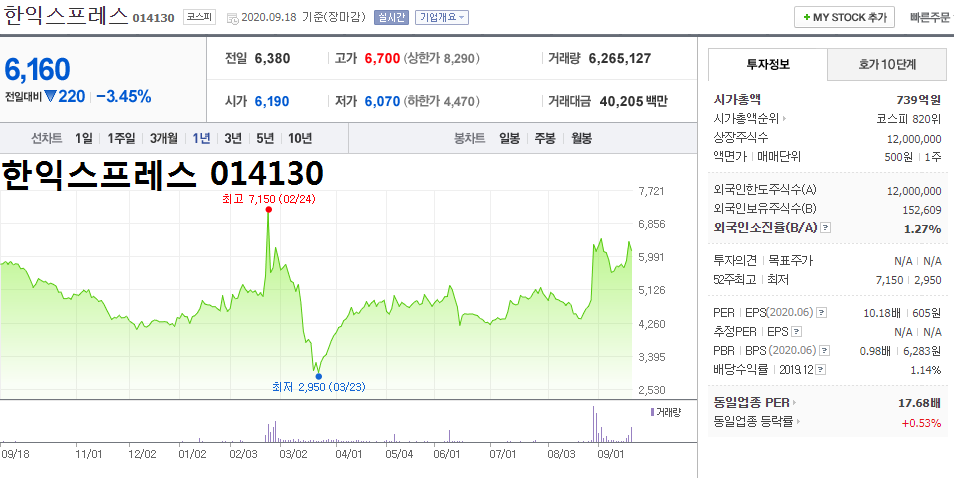Open the 기업개요 dropdown
The width and height of the screenshot is (954, 478).
(442, 18)
